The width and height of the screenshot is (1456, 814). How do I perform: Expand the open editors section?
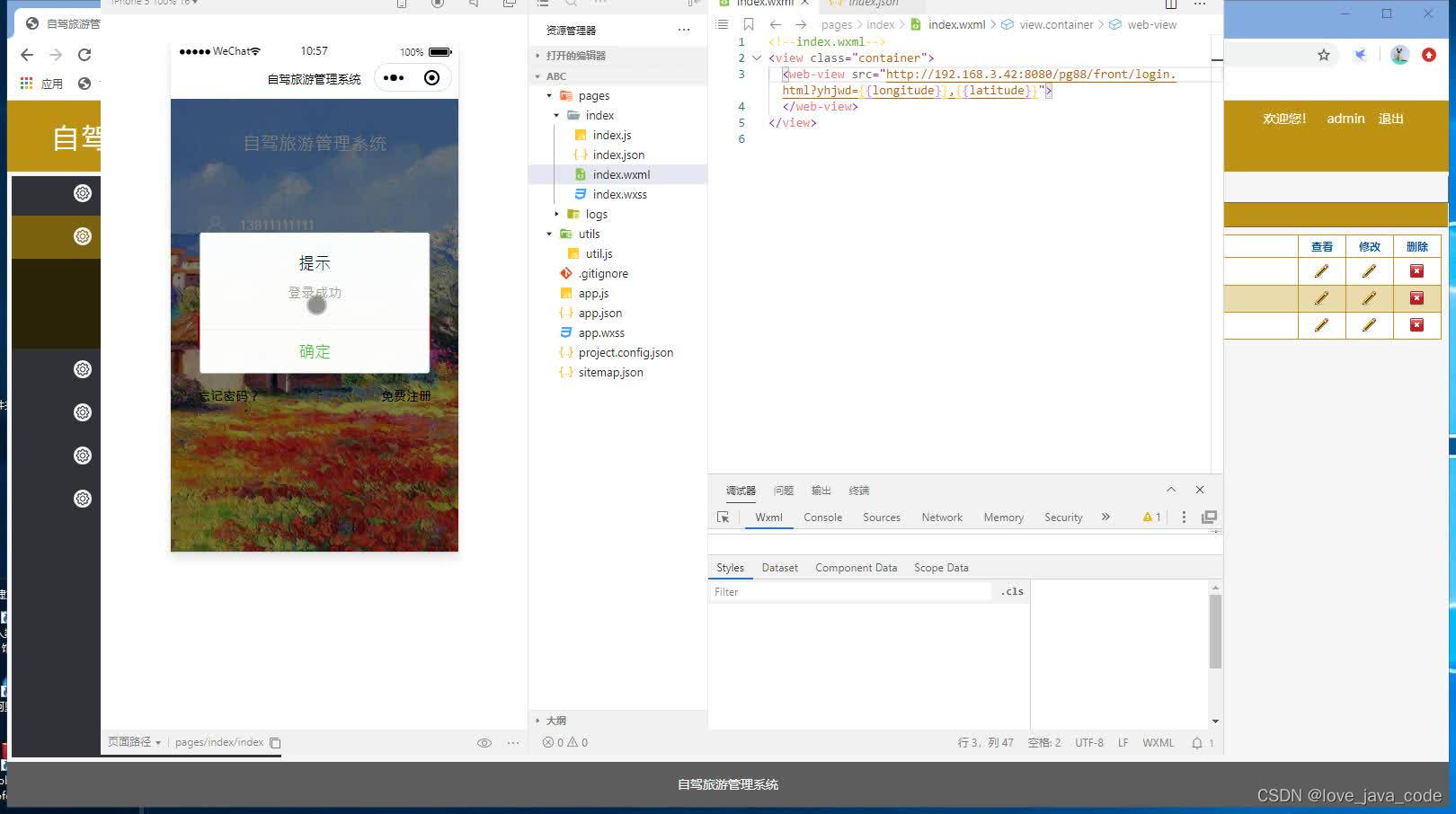point(538,56)
